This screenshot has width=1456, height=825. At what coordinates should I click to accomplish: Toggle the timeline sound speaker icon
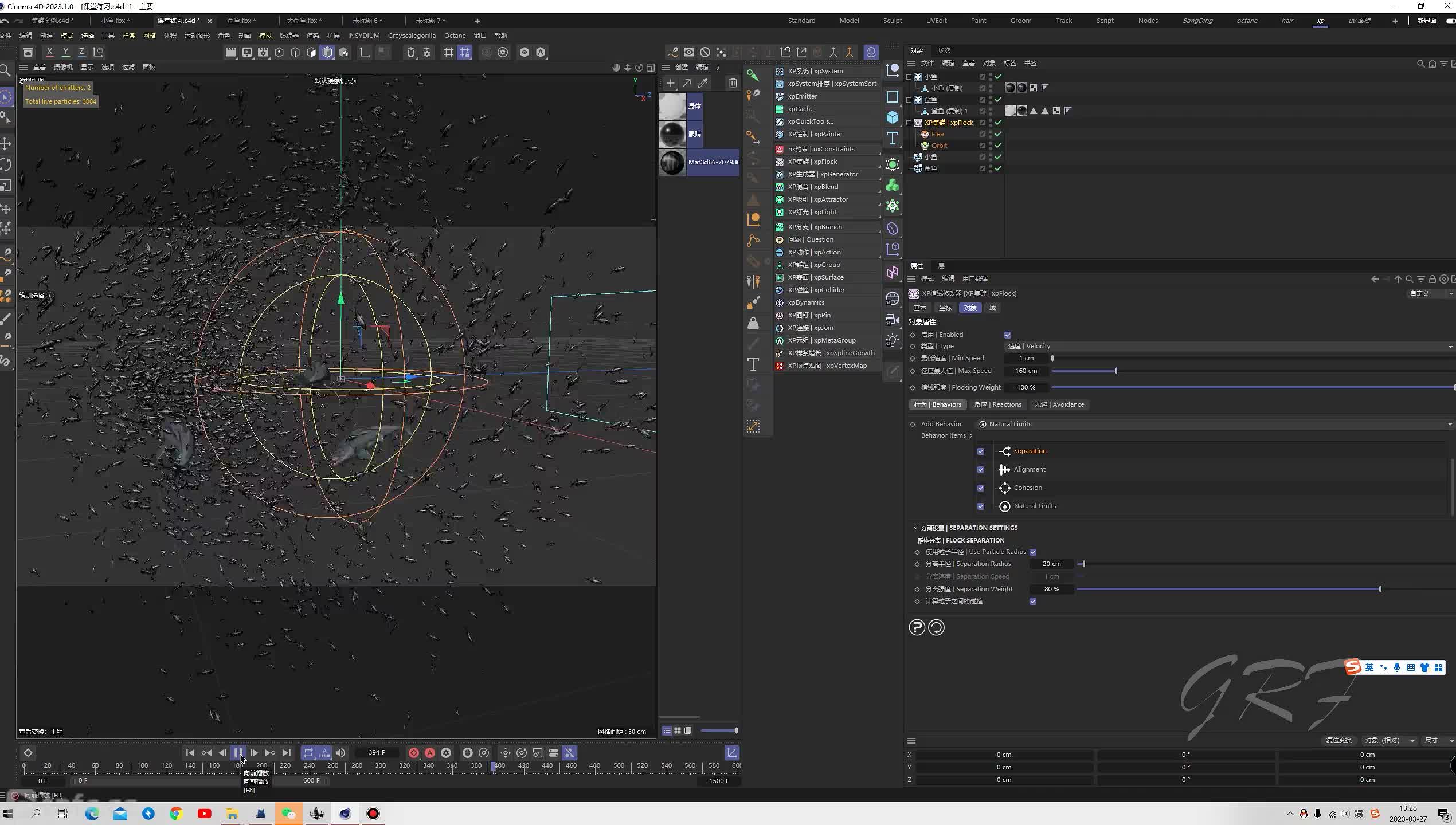click(x=340, y=753)
